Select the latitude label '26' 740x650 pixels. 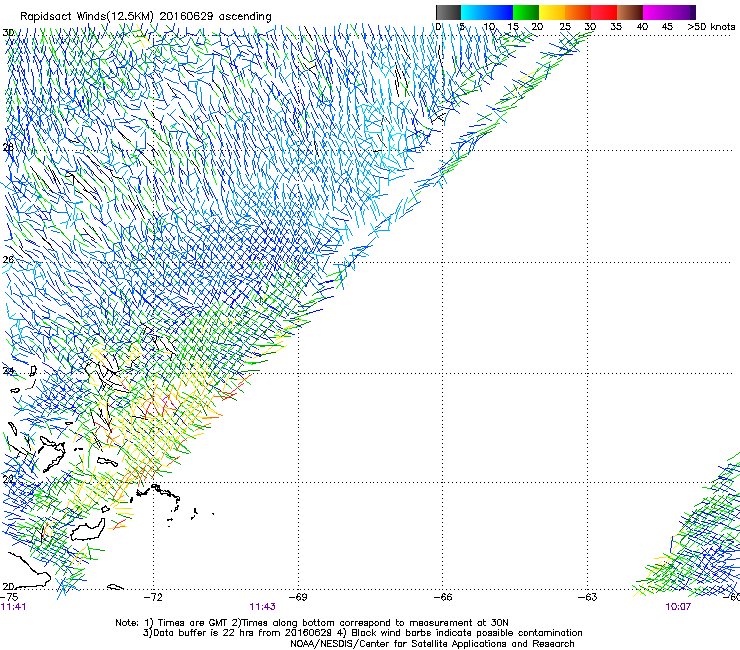[x=8, y=260]
